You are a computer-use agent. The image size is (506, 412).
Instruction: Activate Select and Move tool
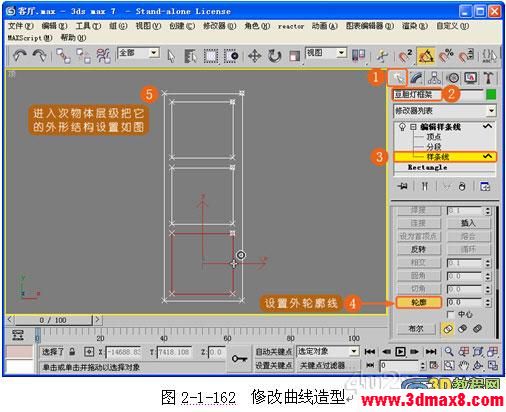click(254, 56)
